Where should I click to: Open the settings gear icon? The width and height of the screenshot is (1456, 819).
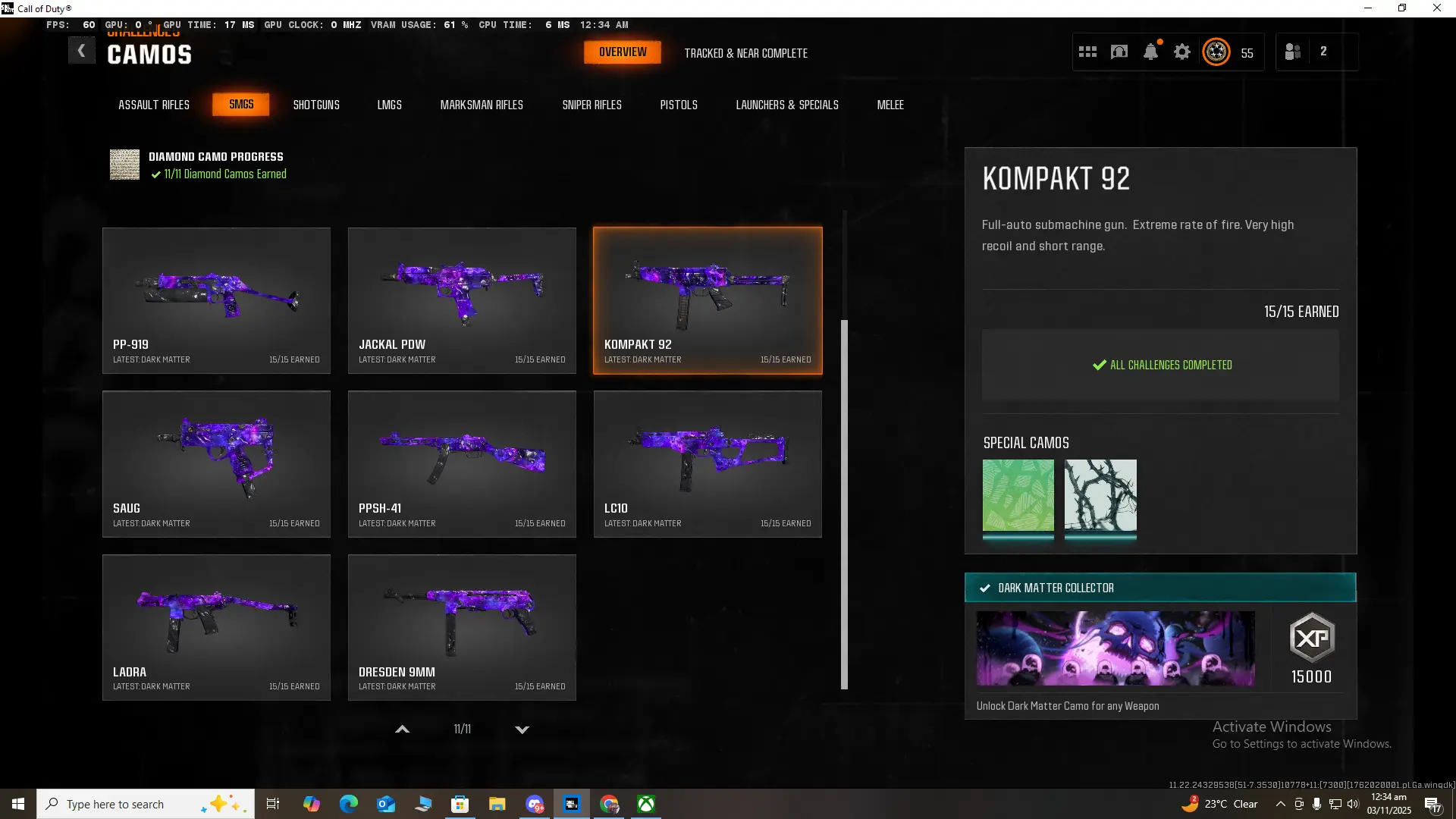[1182, 52]
